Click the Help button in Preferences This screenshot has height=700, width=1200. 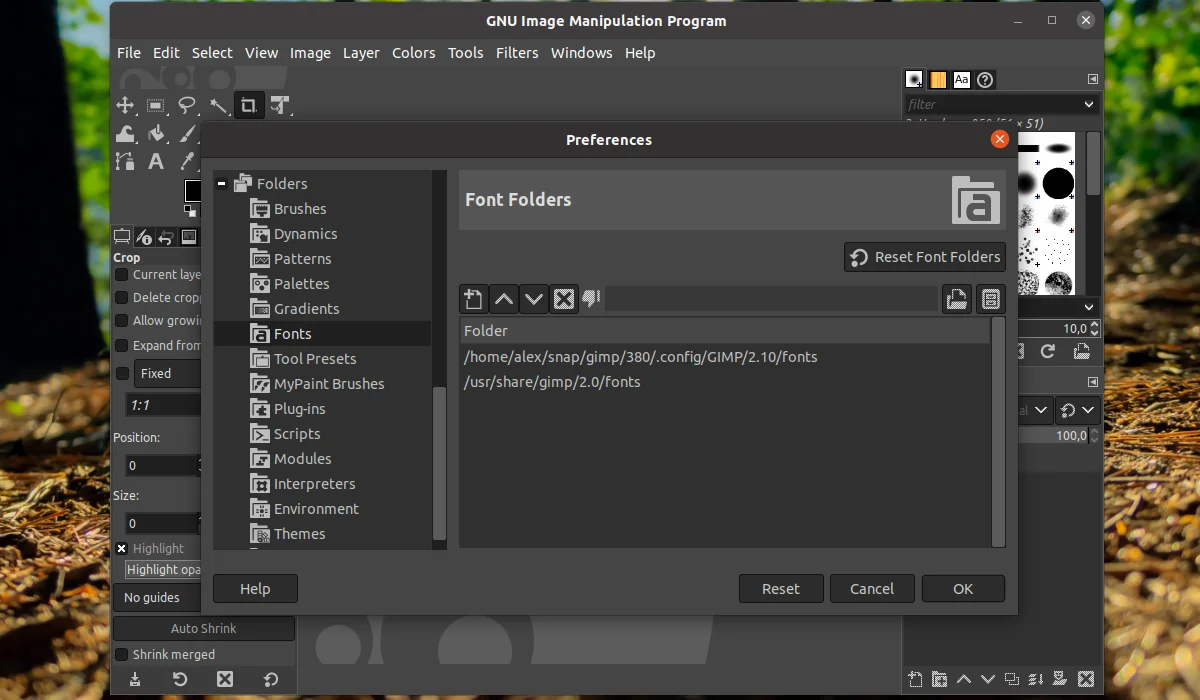coord(255,589)
